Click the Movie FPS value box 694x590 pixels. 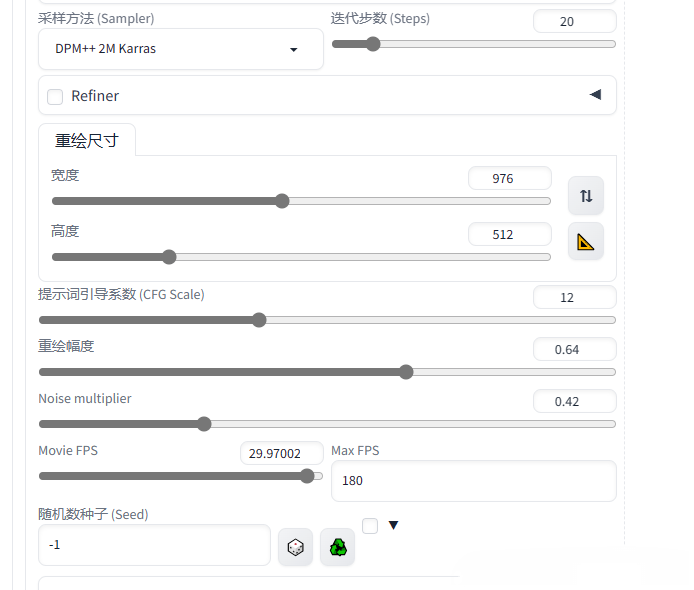[281, 453]
